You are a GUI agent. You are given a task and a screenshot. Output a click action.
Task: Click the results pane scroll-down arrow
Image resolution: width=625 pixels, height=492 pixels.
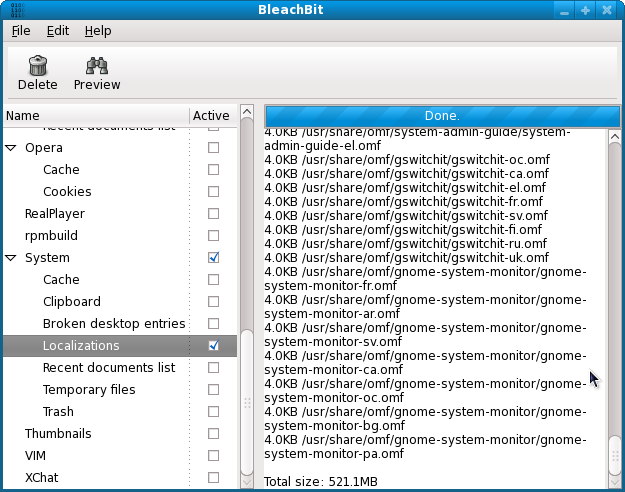pos(615,482)
